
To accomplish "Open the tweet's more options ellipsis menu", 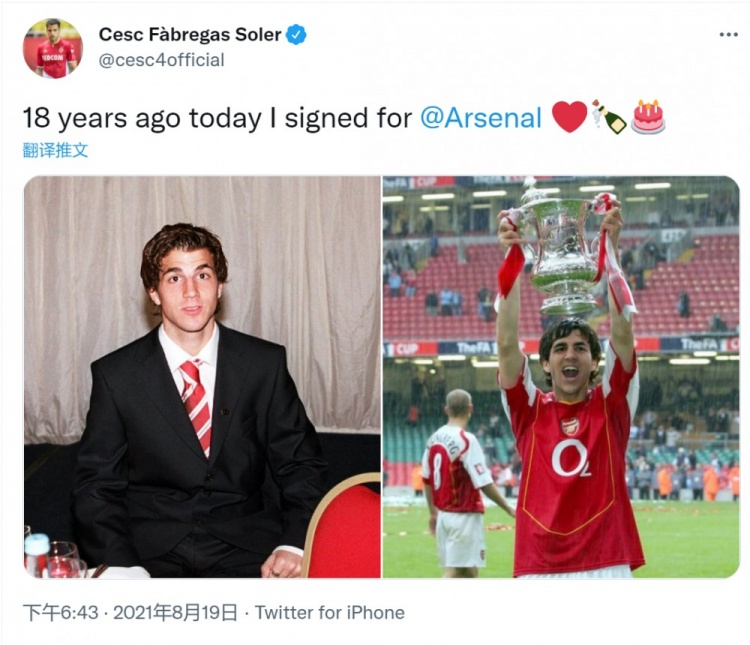I will tap(728, 35).
